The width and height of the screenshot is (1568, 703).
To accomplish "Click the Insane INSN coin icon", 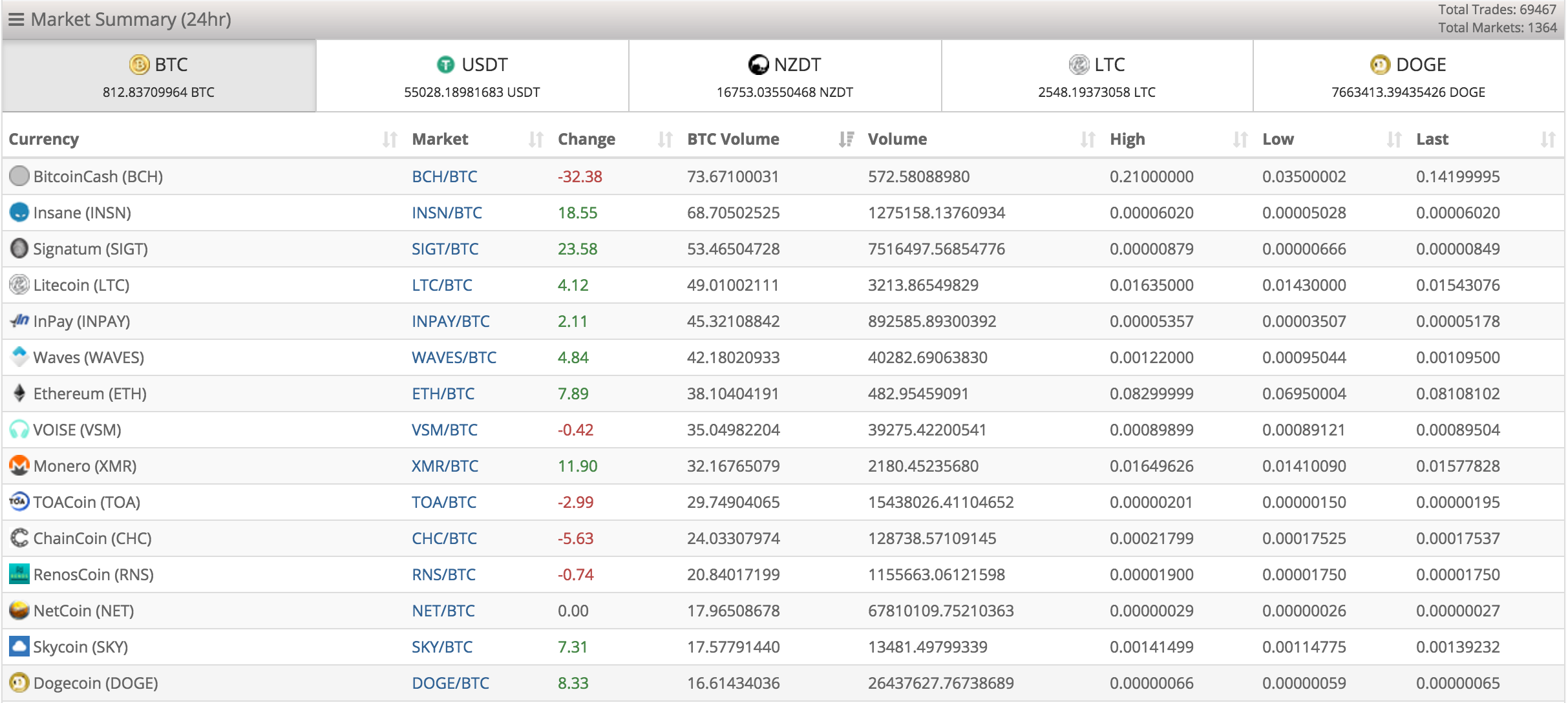I will click(19, 212).
